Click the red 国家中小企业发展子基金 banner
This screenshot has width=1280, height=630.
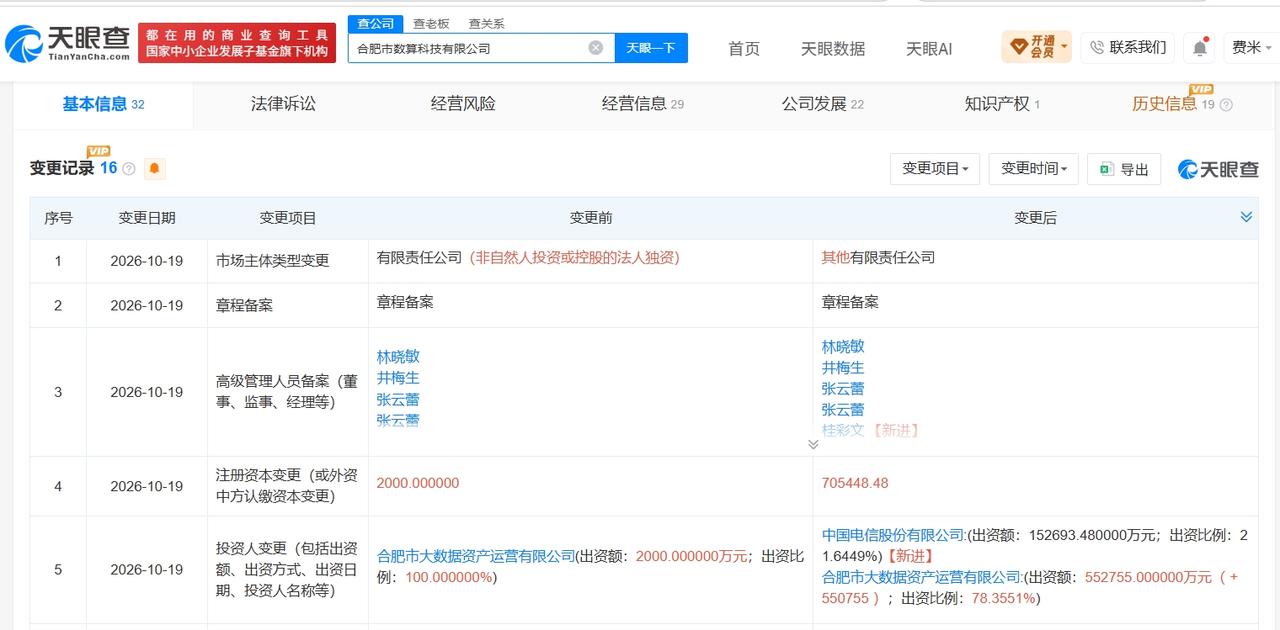(239, 43)
